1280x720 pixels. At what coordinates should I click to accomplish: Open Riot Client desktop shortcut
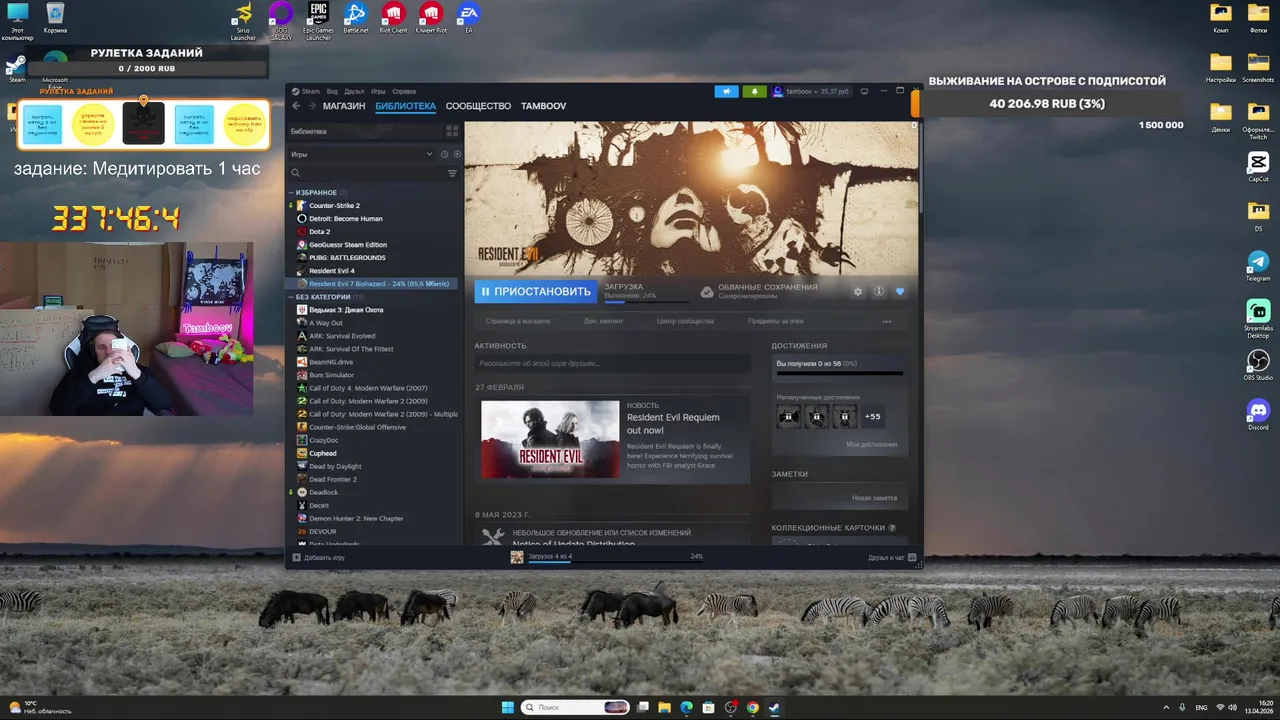[393, 18]
